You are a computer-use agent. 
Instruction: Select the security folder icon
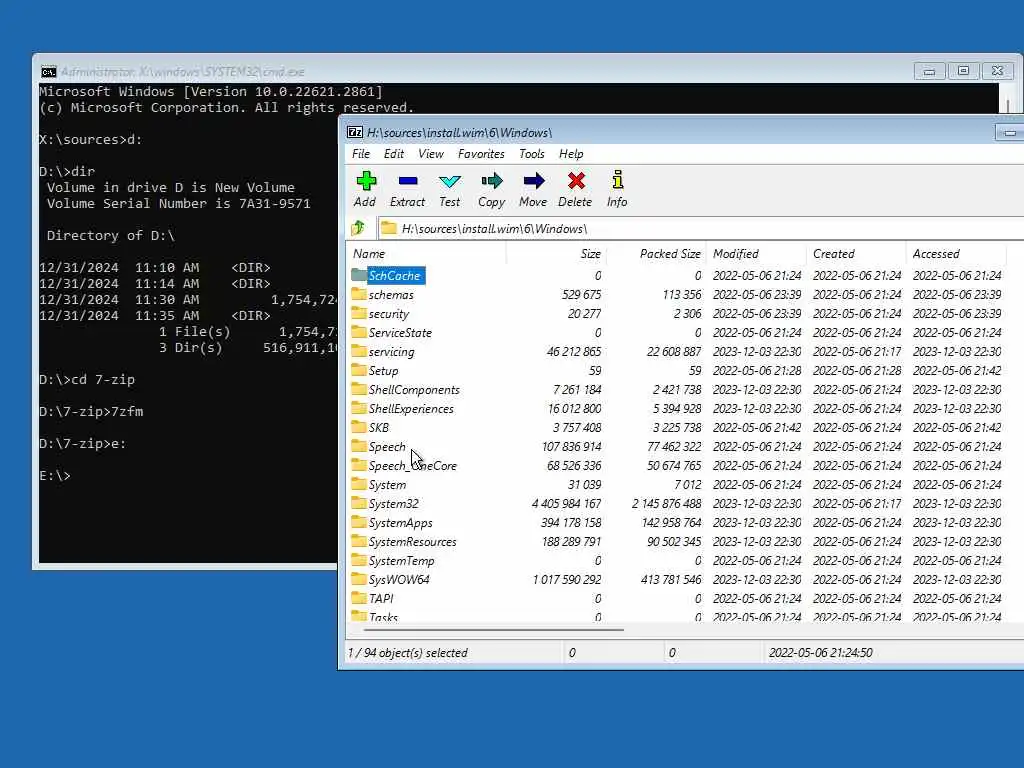tap(359, 313)
